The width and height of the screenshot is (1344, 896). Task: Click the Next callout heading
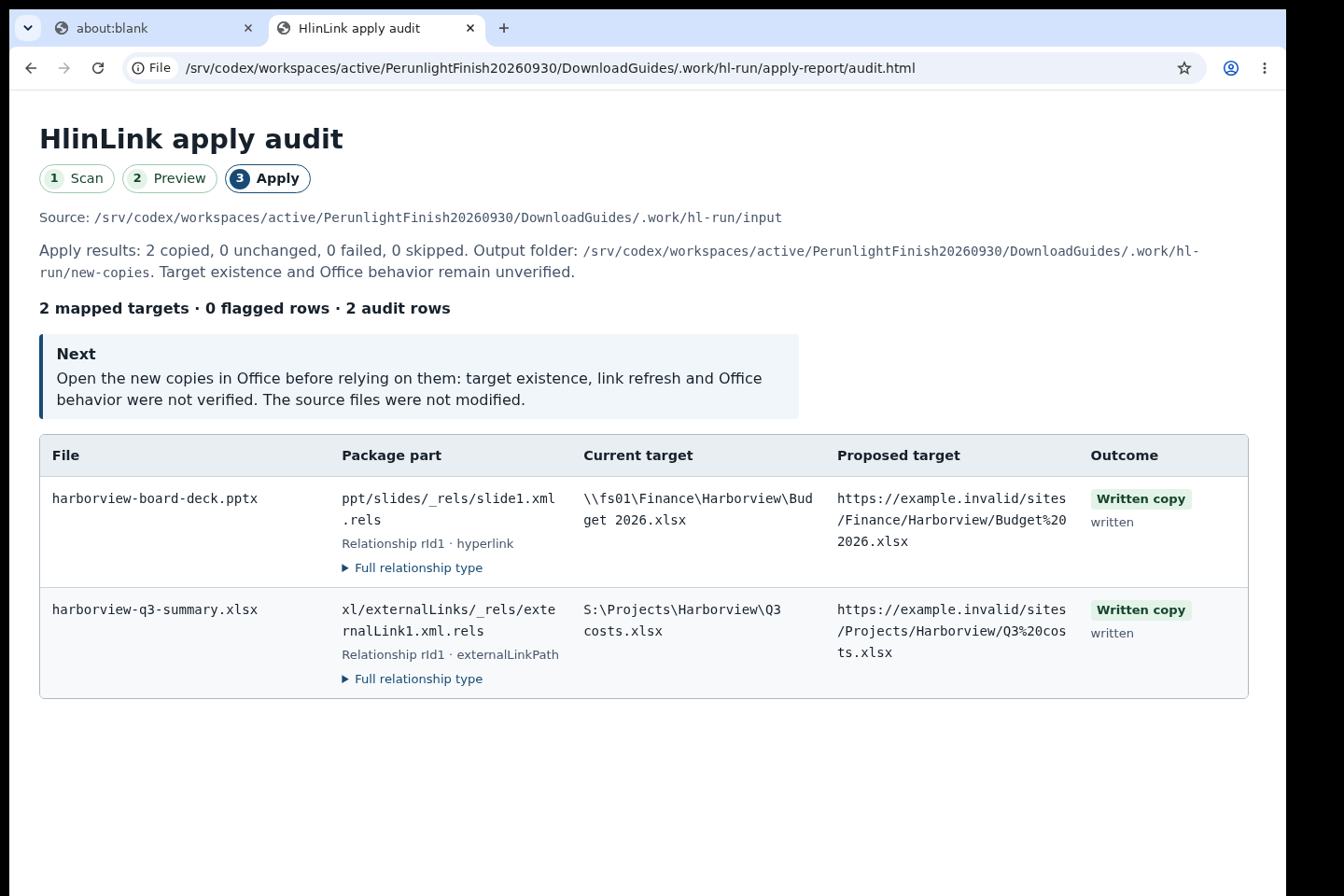pyautogui.click(x=76, y=354)
